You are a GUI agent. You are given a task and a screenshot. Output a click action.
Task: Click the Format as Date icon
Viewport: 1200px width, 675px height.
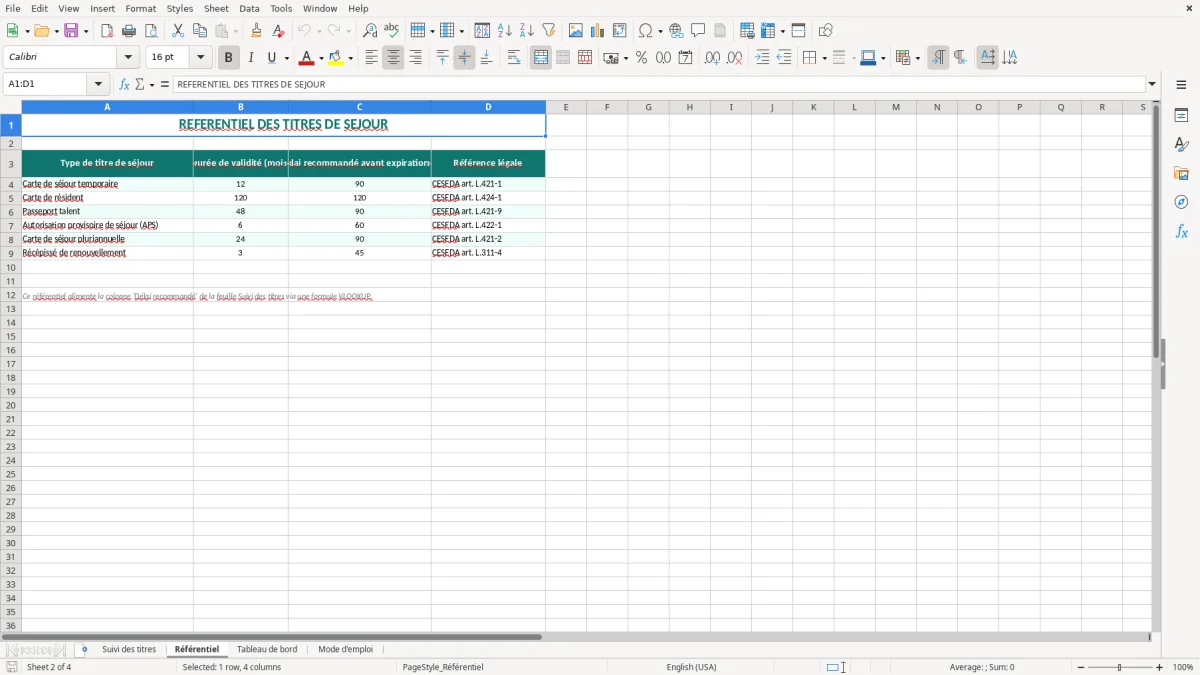685,58
